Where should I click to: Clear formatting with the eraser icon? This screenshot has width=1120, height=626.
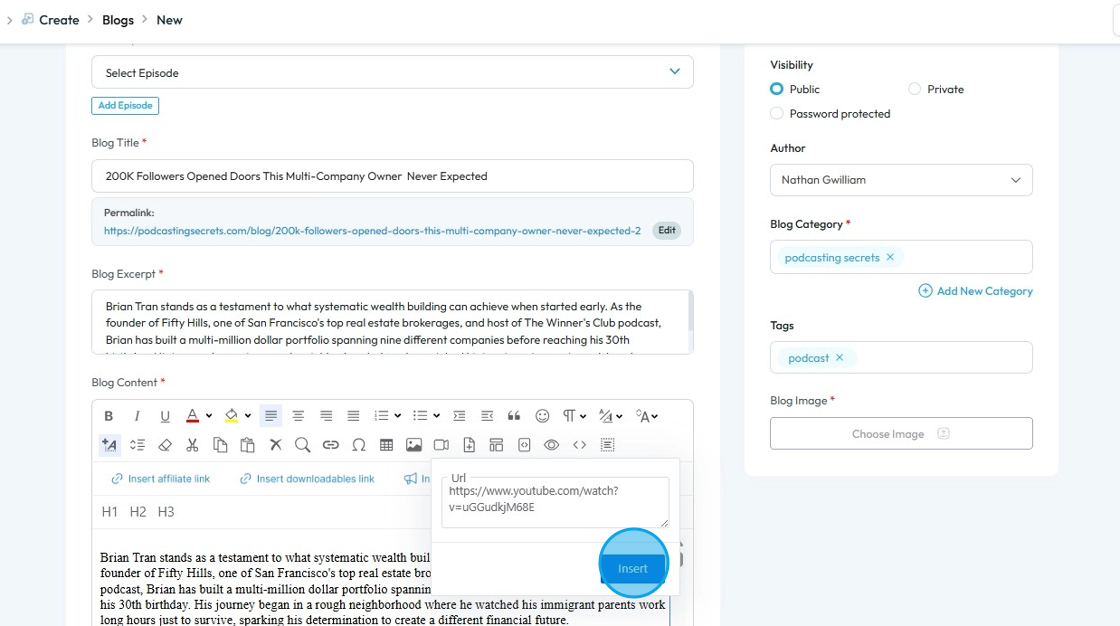(165, 445)
